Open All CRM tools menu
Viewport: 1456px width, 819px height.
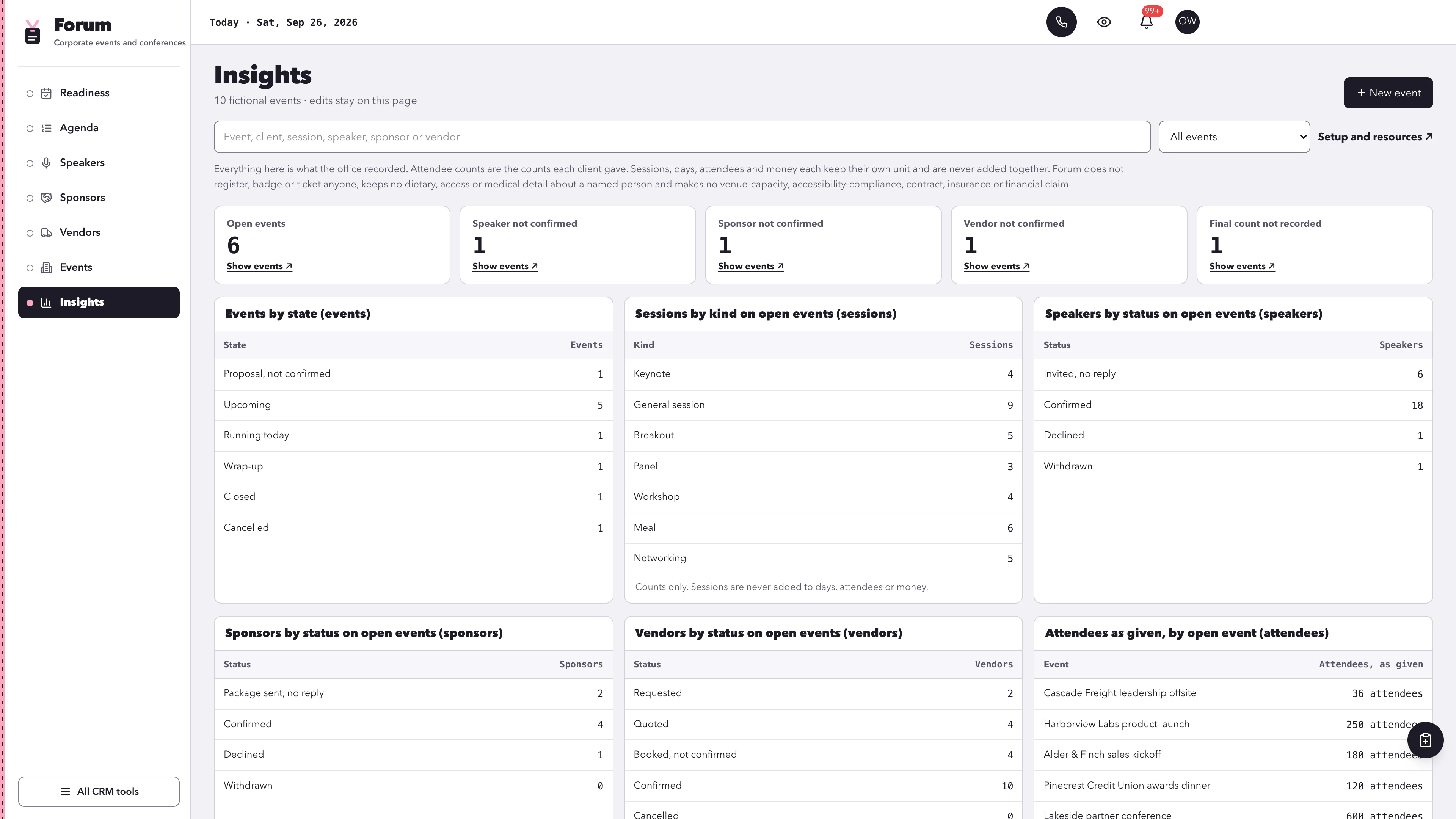click(99, 791)
